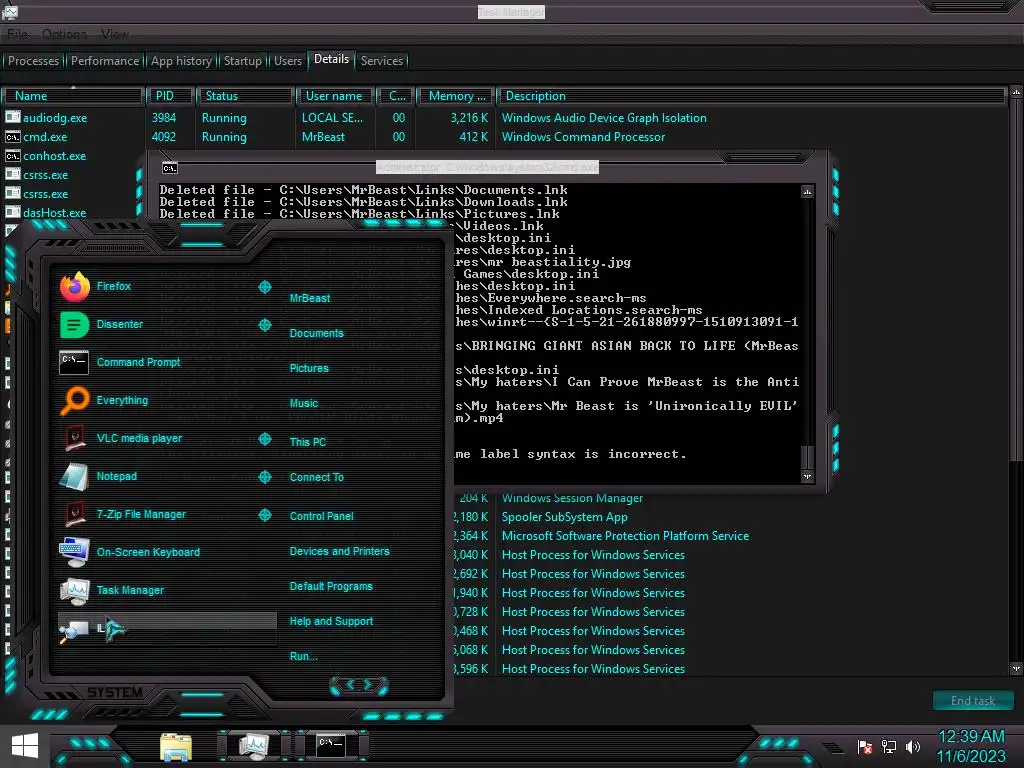This screenshot has height=768, width=1024.
Task: Open the App history tab
Action: click(x=181, y=61)
